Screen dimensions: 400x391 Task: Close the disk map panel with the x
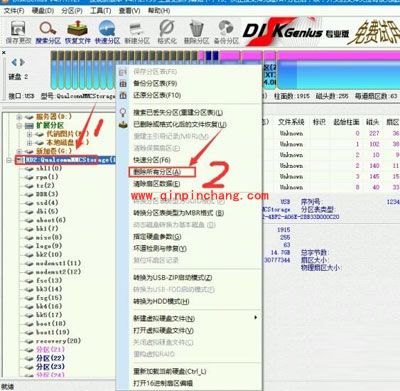click(x=4, y=53)
